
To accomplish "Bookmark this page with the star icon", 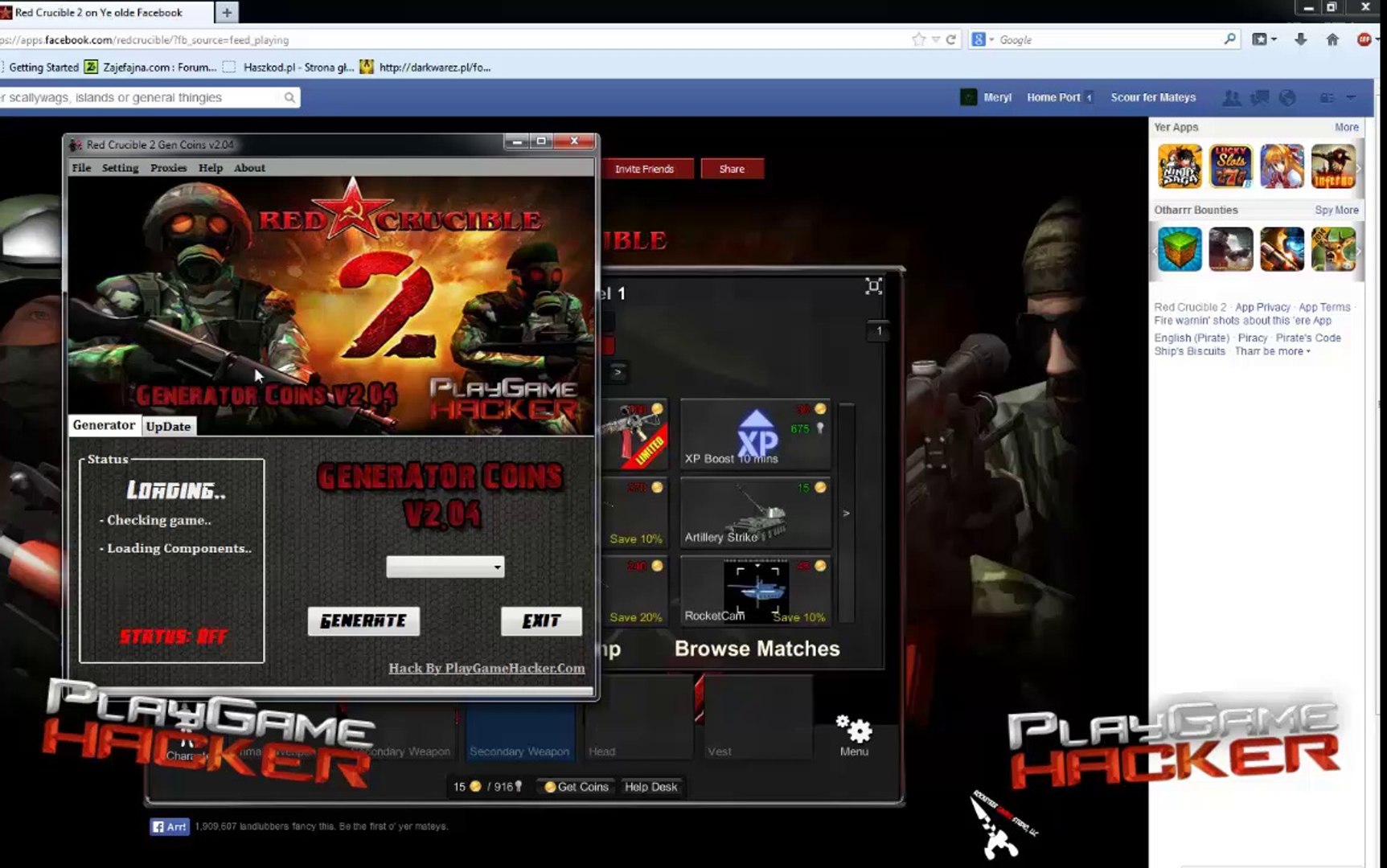I will click(918, 39).
